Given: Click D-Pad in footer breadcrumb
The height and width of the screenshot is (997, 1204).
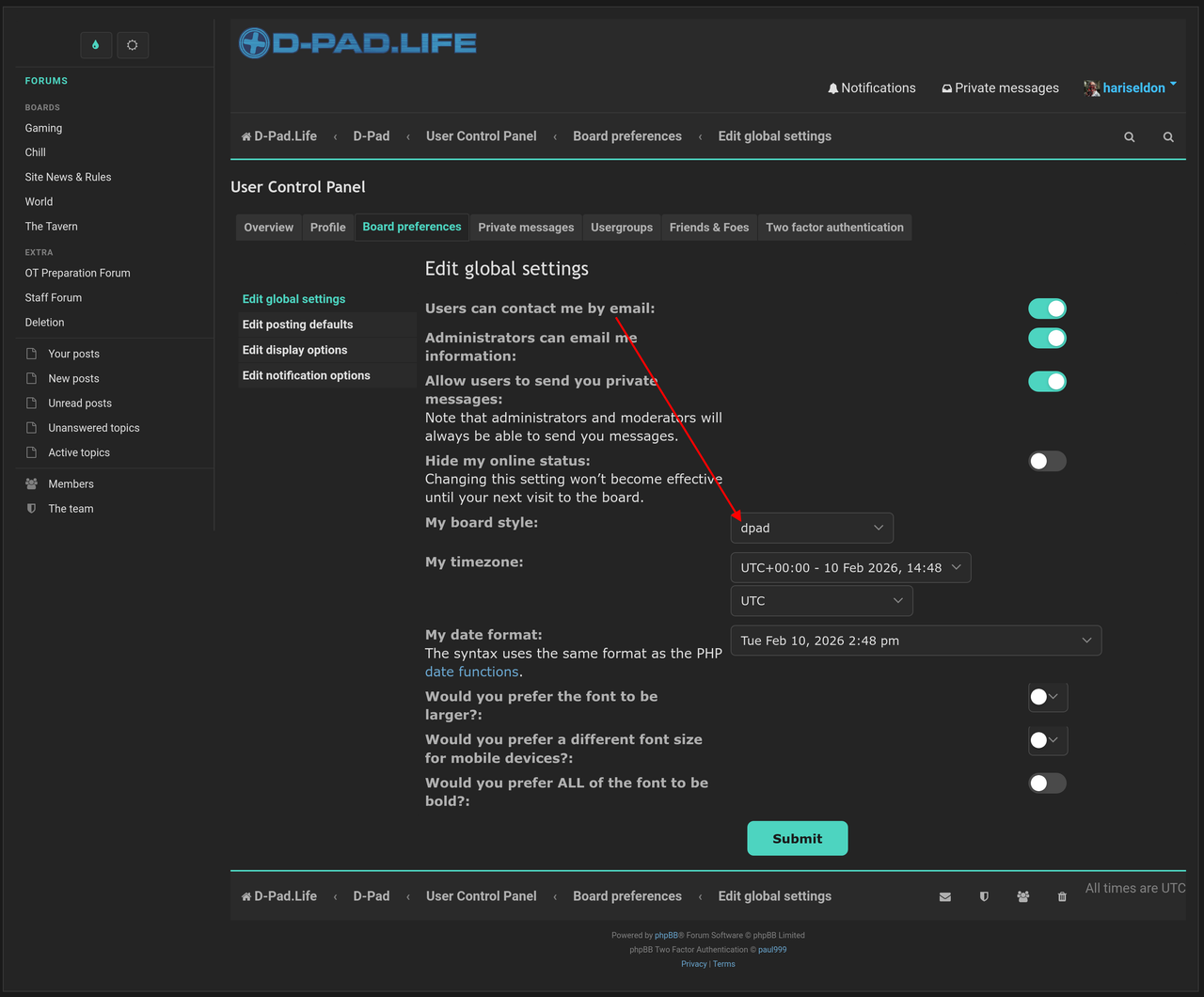Looking at the screenshot, I should pos(372,896).
